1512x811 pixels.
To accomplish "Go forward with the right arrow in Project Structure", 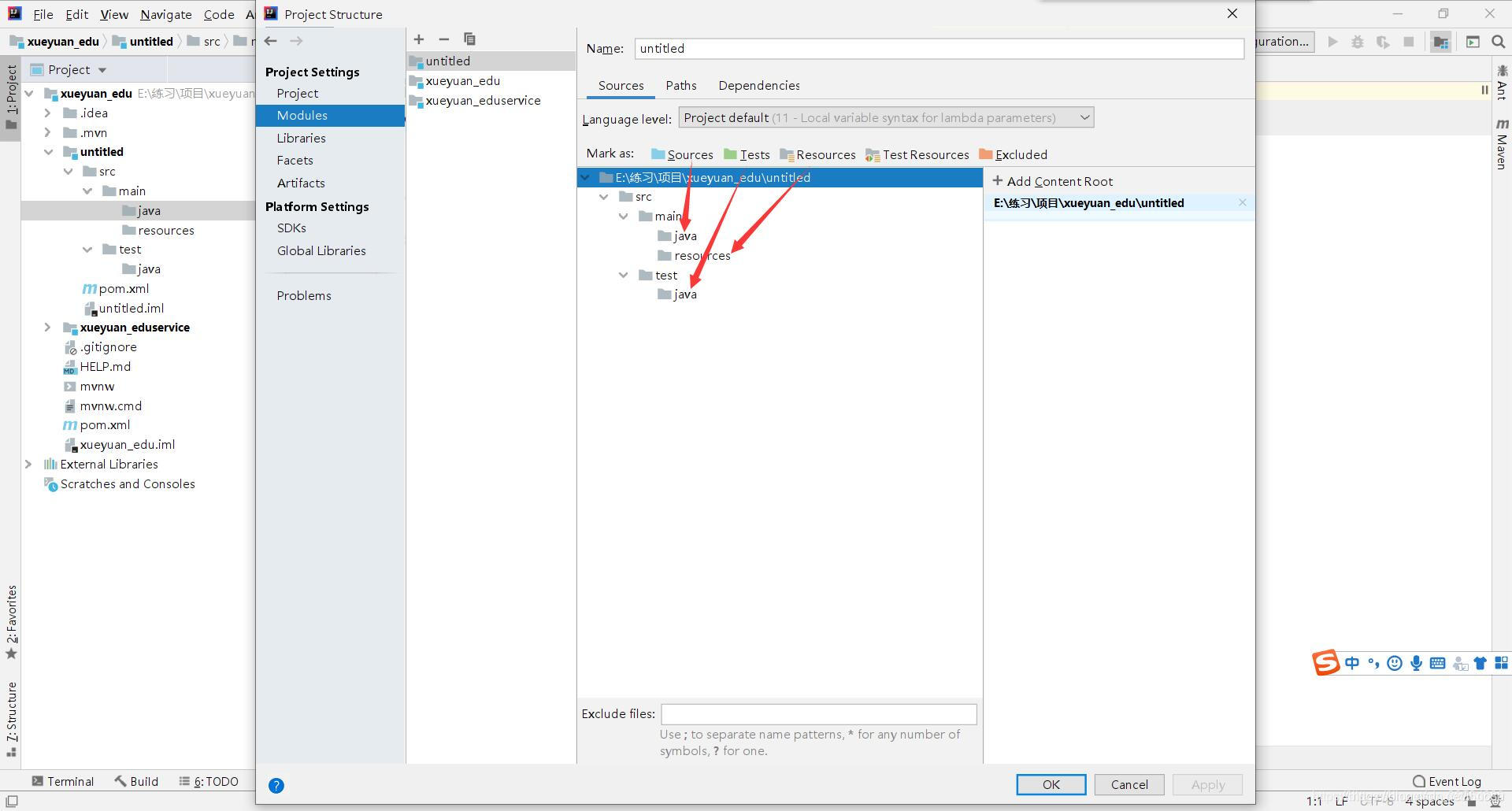I will 296,41.
